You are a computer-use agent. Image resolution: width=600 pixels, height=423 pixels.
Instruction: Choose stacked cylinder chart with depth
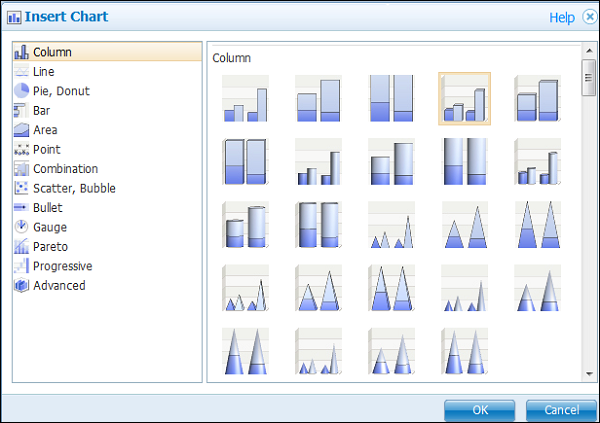(245, 225)
